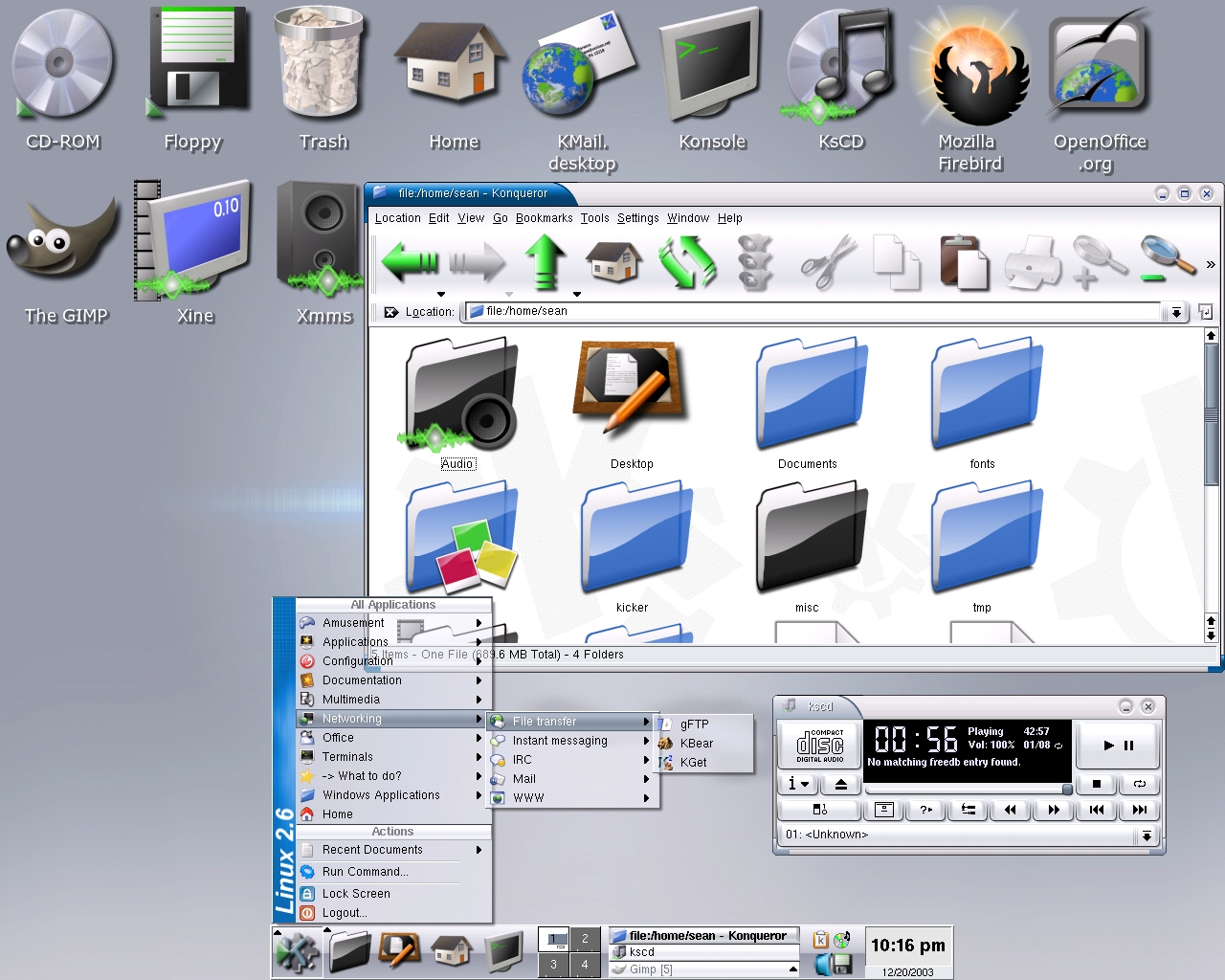Open the Up button history dropdown arrow
Viewport: 1225px width, 980px height.
[x=577, y=295]
